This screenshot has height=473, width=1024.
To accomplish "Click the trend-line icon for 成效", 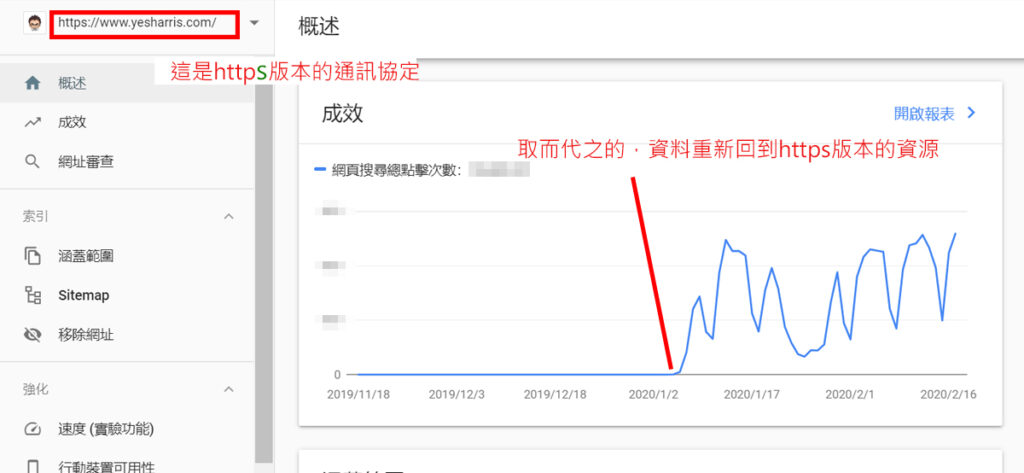I will (32, 122).
